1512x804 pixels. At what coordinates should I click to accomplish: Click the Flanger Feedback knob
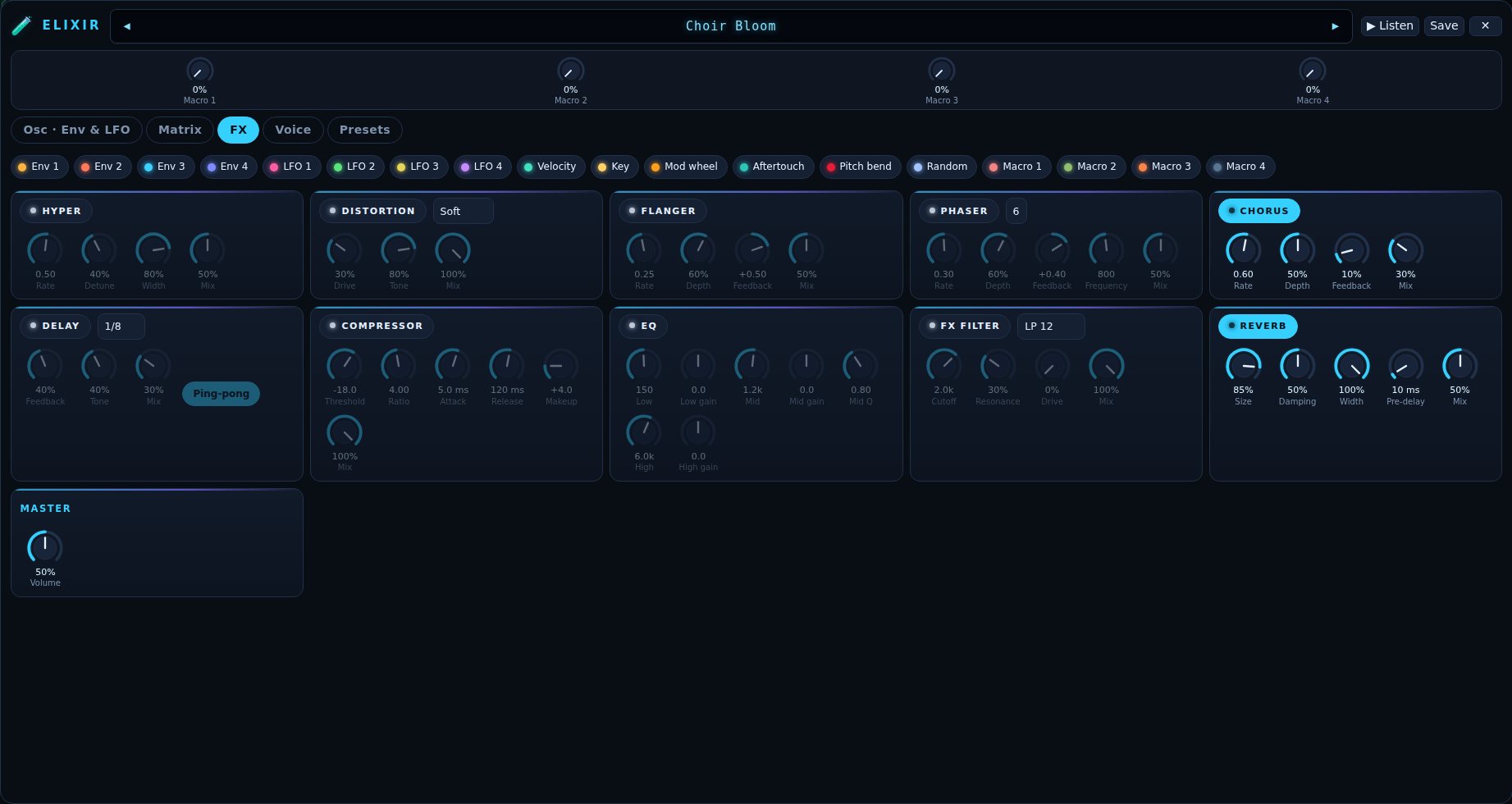click(x=752, y=249)
